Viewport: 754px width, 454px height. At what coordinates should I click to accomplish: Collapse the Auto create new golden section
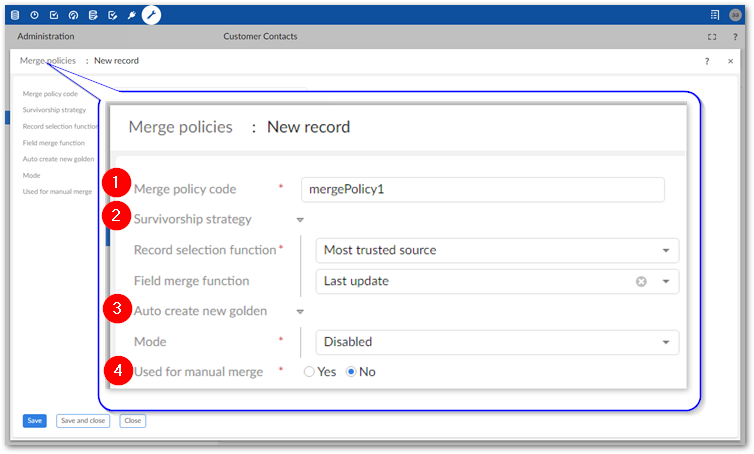[298, 311]
